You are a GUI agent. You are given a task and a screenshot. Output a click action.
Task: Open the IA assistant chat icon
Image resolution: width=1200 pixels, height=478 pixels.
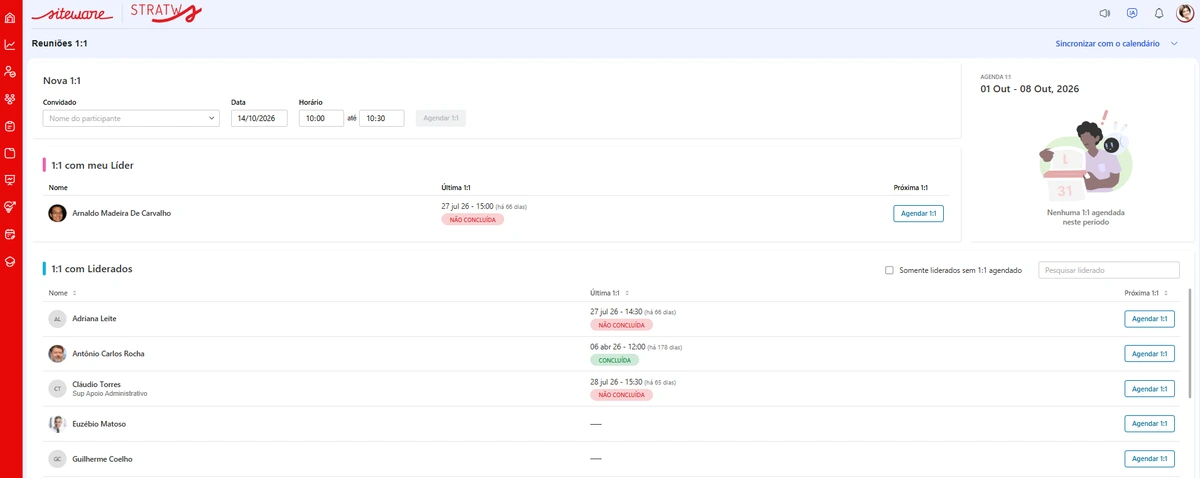pos(1132,14)
